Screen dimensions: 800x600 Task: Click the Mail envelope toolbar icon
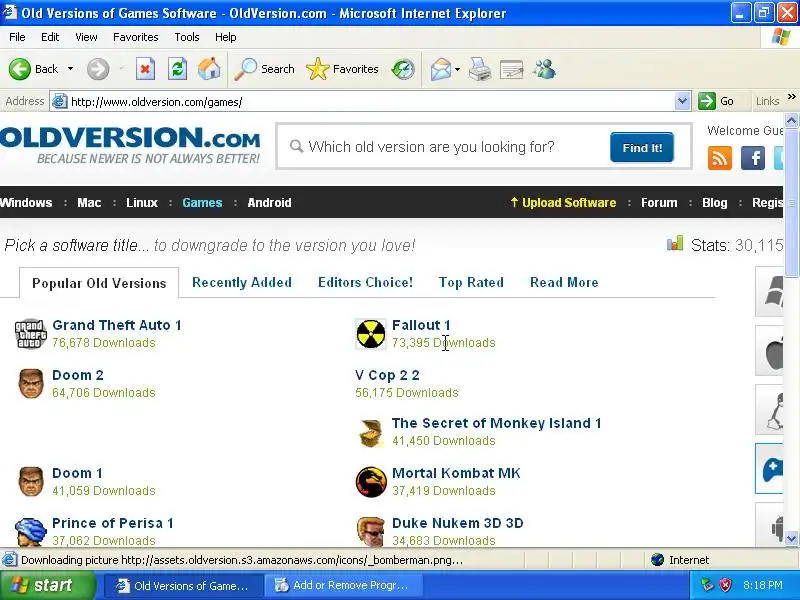tap(441, 69)
